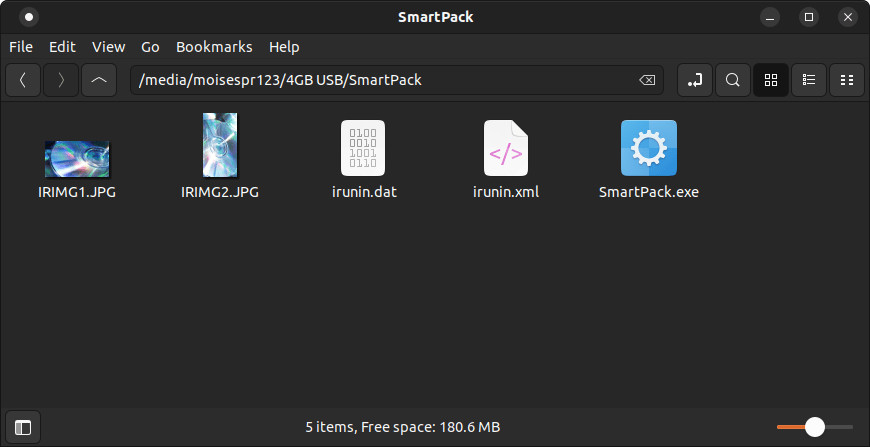Switch to compact view
Viewport: 870px width, 447px height.
(847, 80)
